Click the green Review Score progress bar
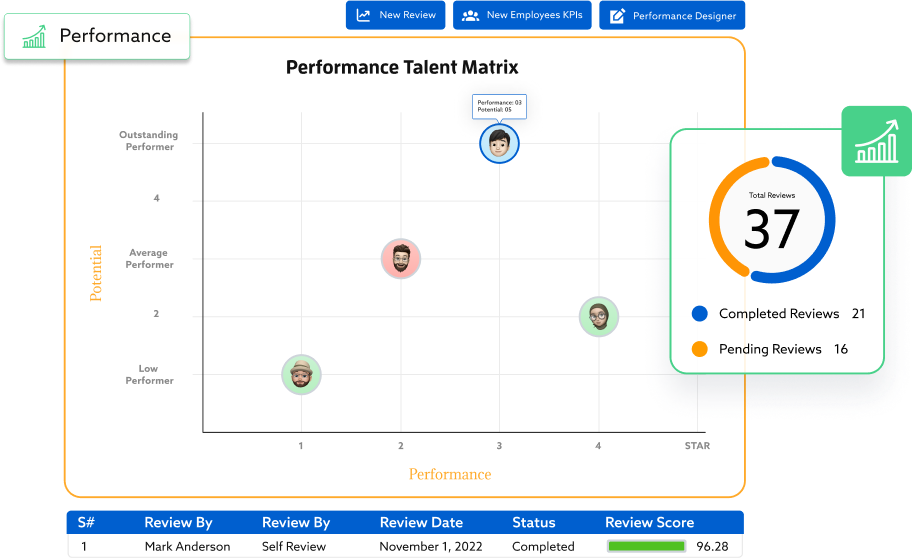Image resolution: width=912 pixels, height=558 pixels. [647, 547]
